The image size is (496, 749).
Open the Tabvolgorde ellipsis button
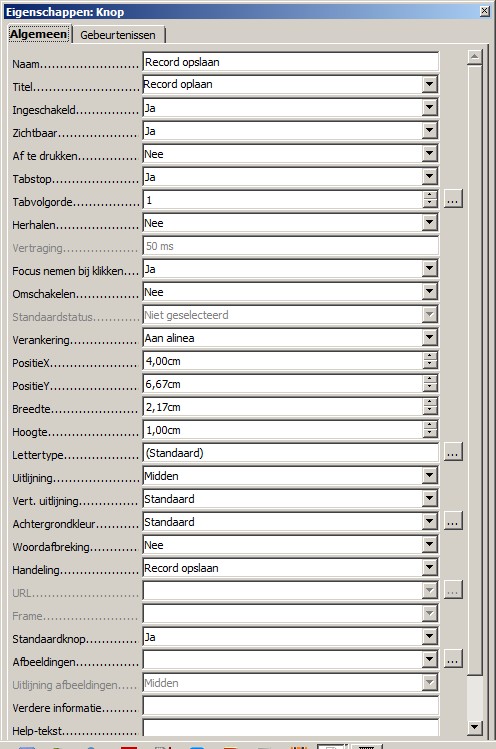(453, 198)
